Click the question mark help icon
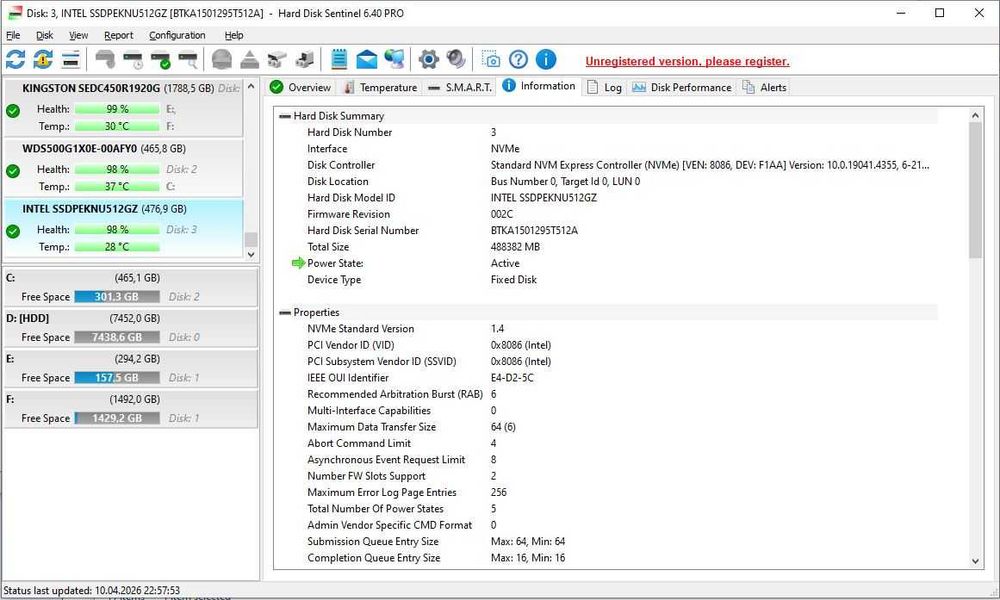Viewport: 1000px width, 600px height. coord(518,60)
